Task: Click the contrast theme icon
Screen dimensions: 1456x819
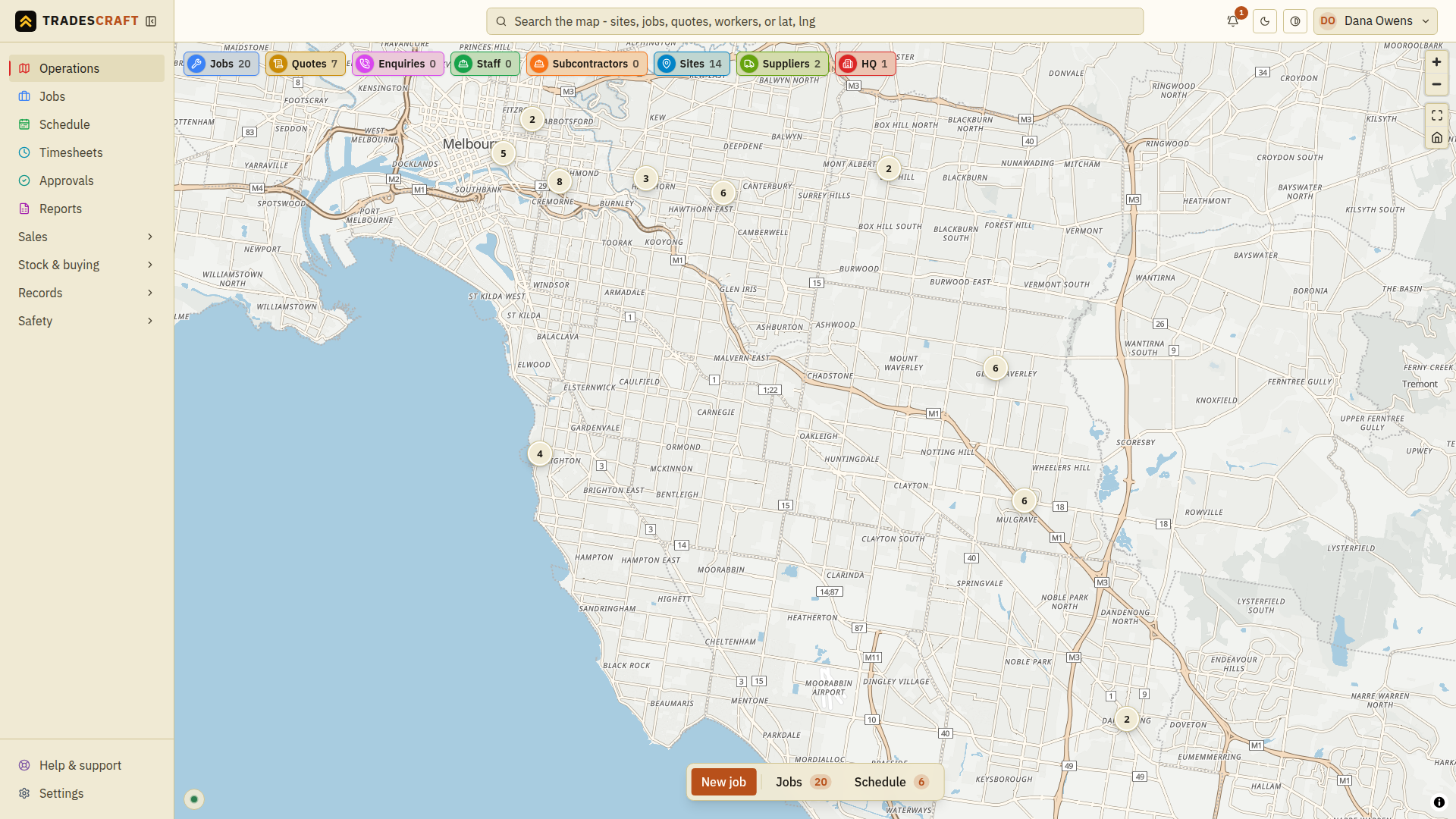Action: tap(1295, 21)
